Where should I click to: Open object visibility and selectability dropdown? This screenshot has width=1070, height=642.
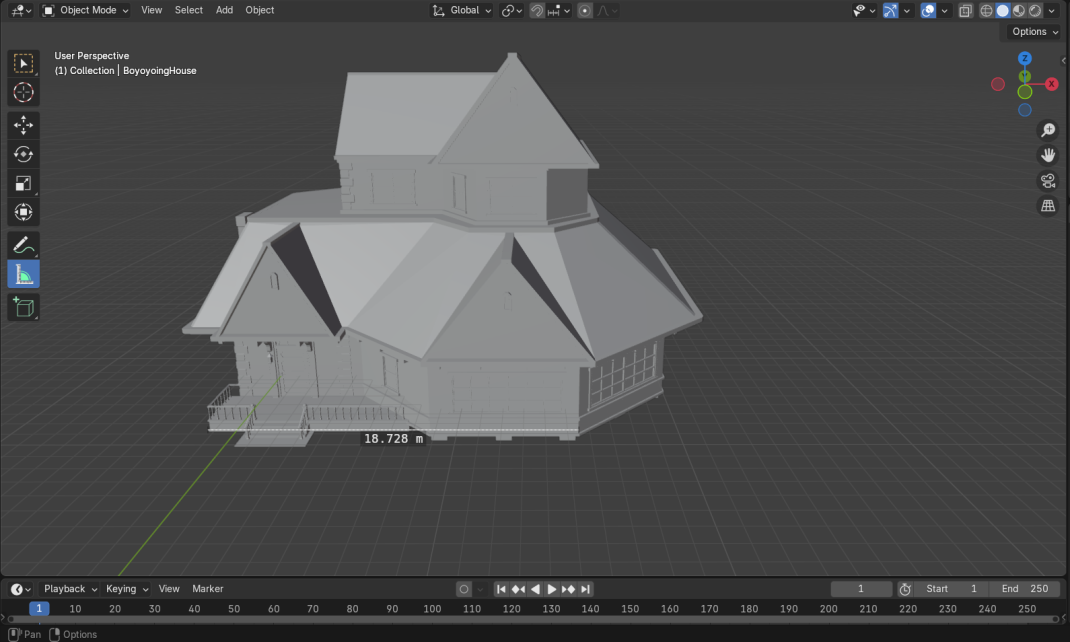click(864, 10)
